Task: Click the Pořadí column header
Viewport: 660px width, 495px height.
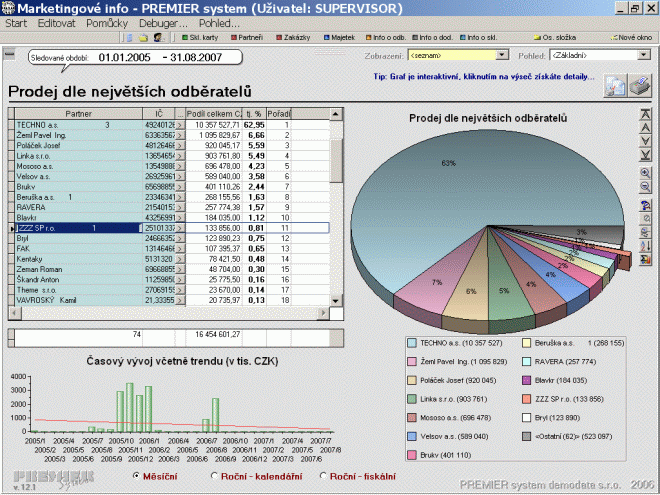Action: [x=279, y=114]
